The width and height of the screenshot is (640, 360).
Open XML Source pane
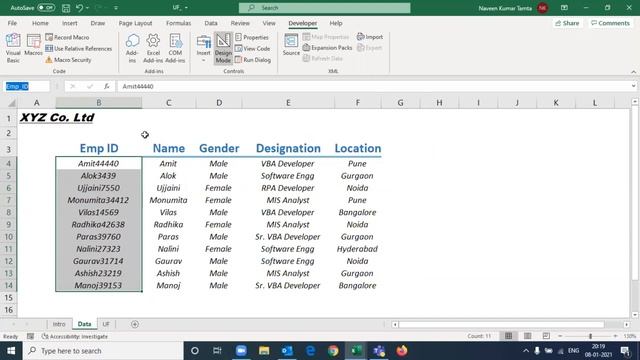coord(291,45)
